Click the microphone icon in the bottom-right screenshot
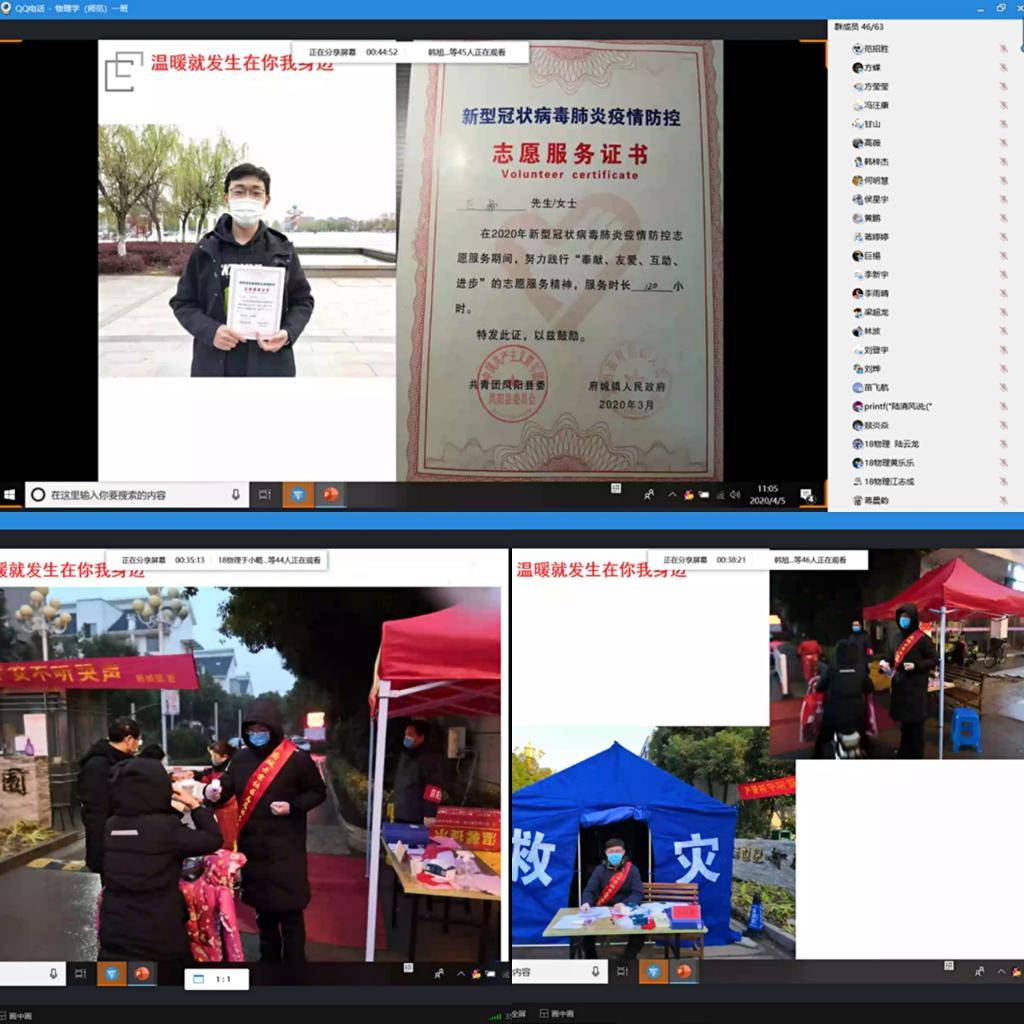The width and height of the screenshot is (1024, 1024). pyautogui.click(x=596, y=972)
